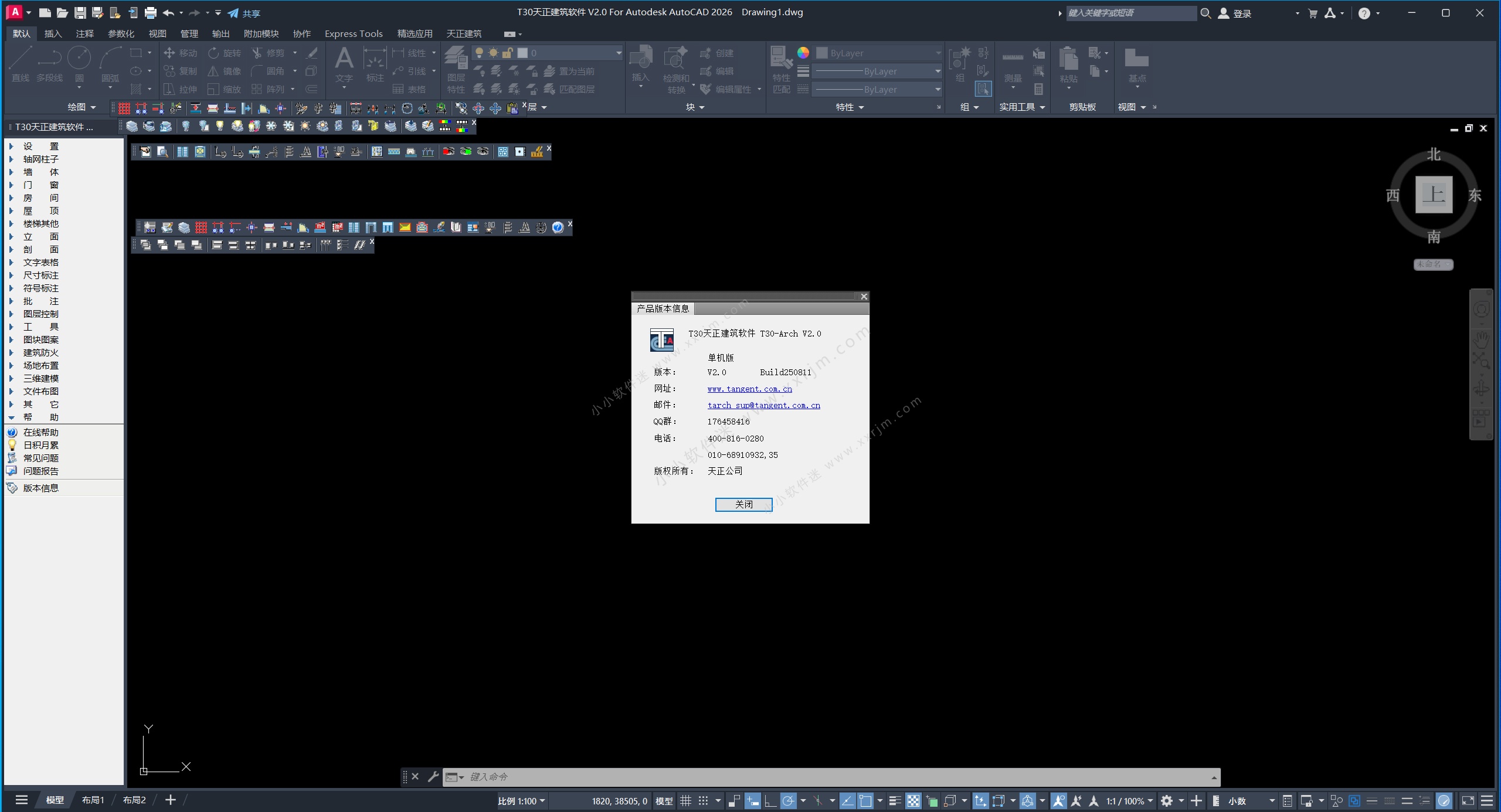
Task: Open the ByLayer lineweight dropdown
Action: click(877, 71)
